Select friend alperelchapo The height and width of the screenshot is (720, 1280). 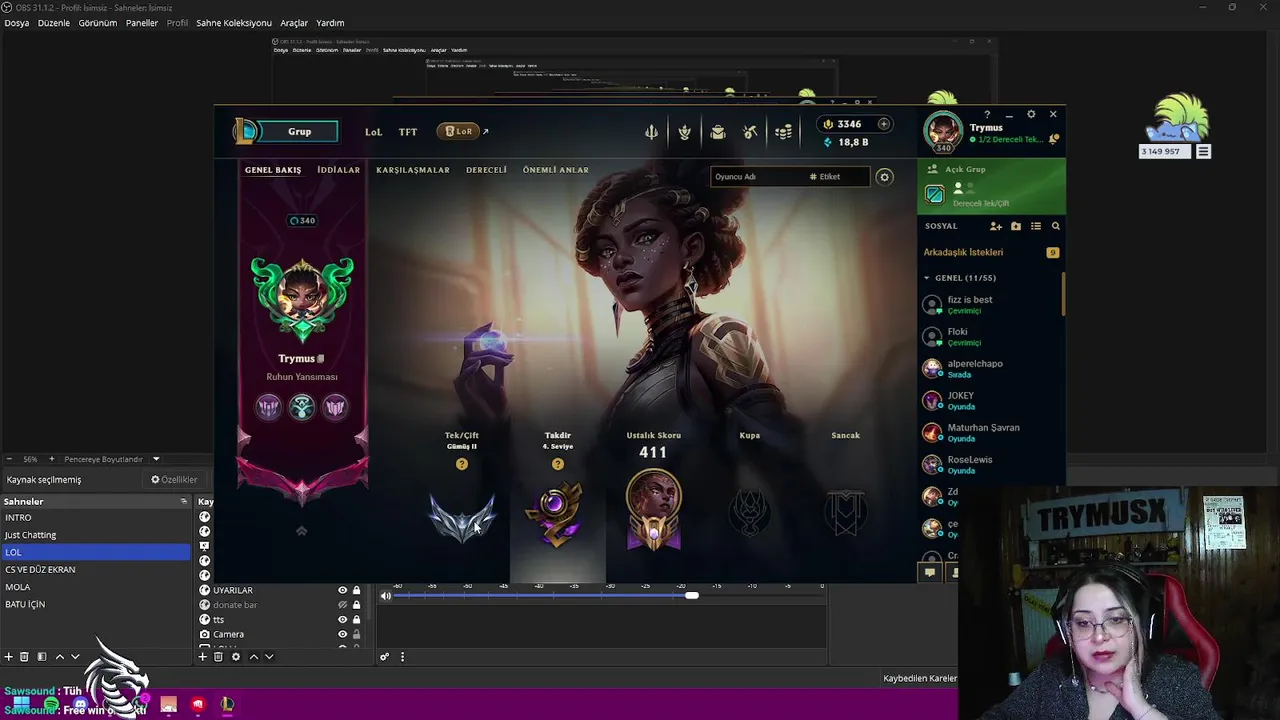tap(990, 369)
